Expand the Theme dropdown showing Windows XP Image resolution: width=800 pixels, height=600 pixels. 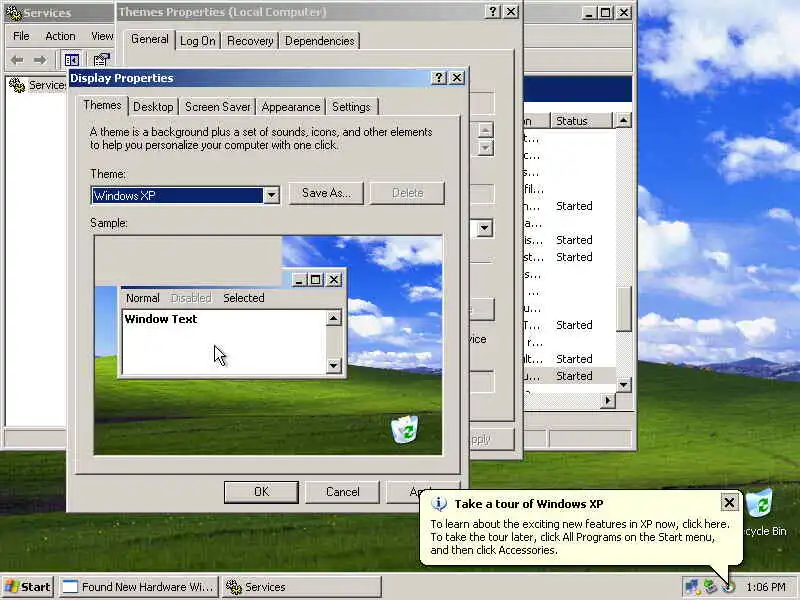coord(271,195)
